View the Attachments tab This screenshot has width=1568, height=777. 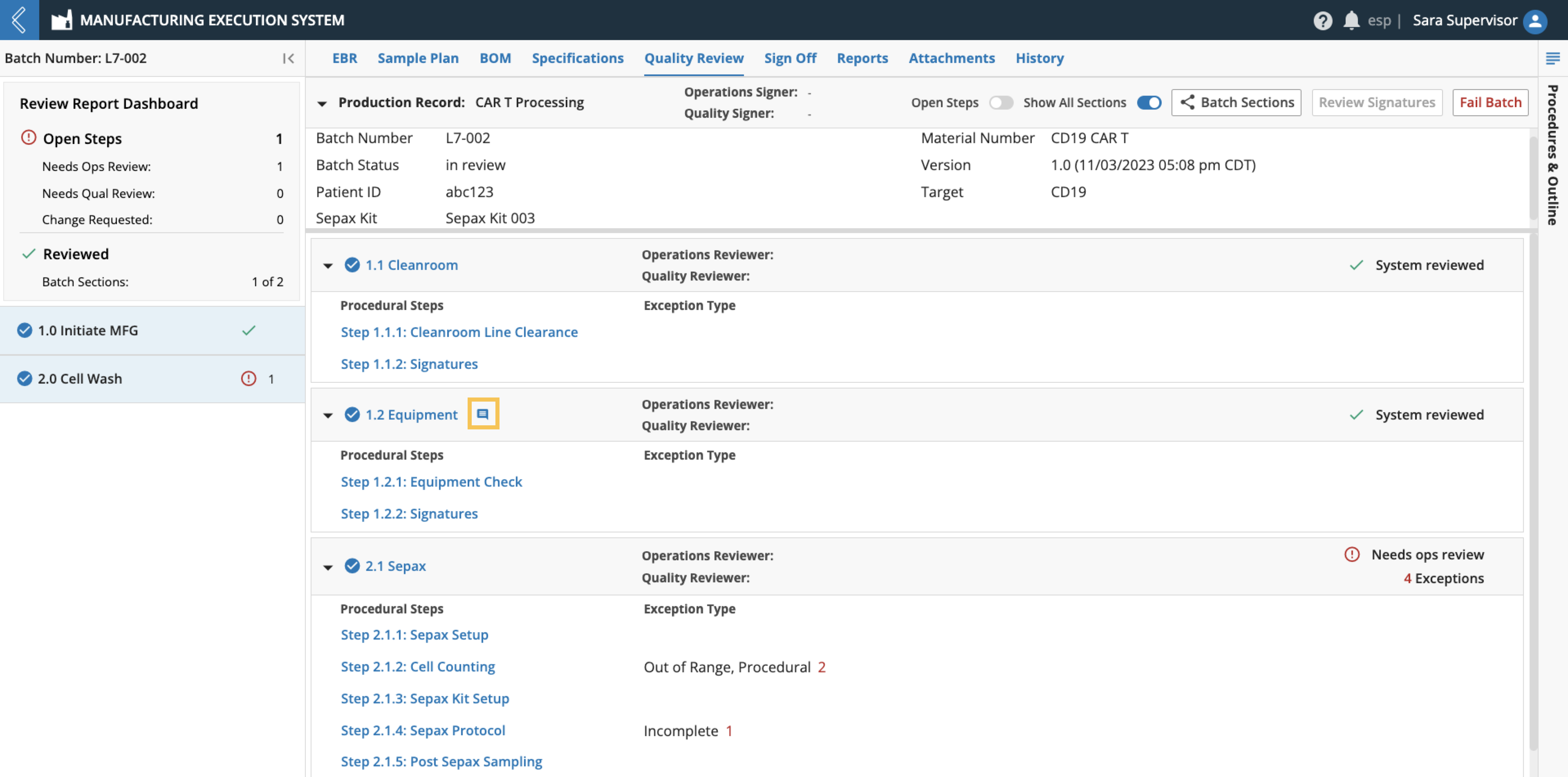point(952,58)
